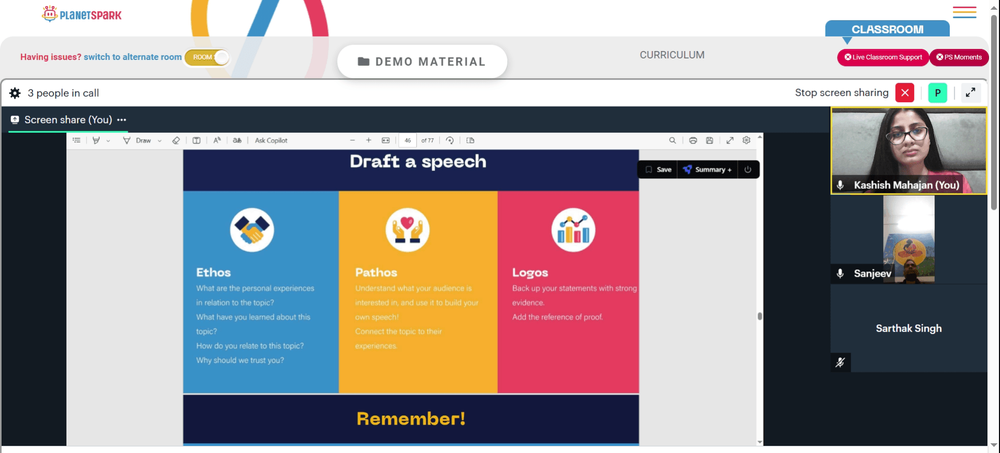This screenshot has height=453, width=1000.
Task: Open the Classroom tab
Action: (x=887, y=29)
